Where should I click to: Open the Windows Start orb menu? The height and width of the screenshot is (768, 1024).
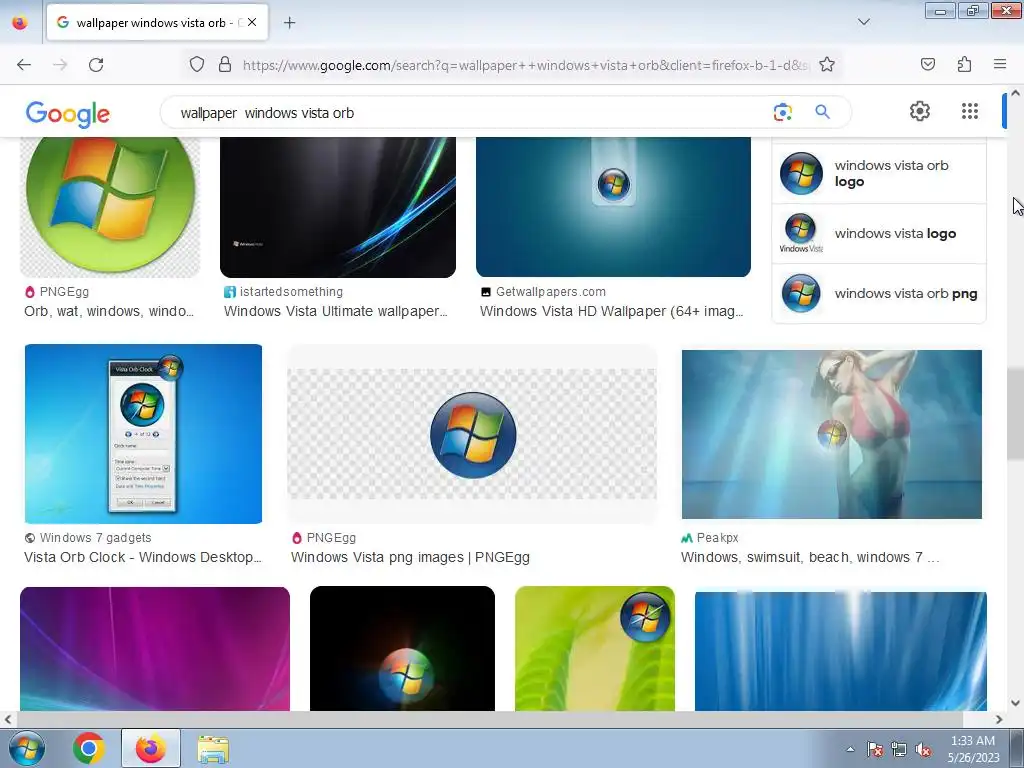click(26, 748)
